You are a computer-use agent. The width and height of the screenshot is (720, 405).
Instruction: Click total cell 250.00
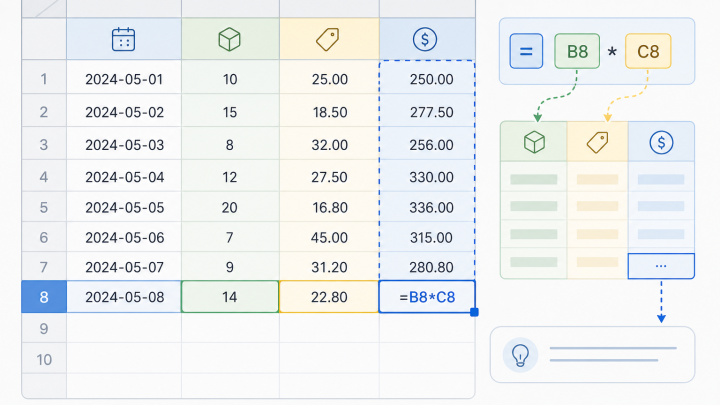tap(427, 79)
